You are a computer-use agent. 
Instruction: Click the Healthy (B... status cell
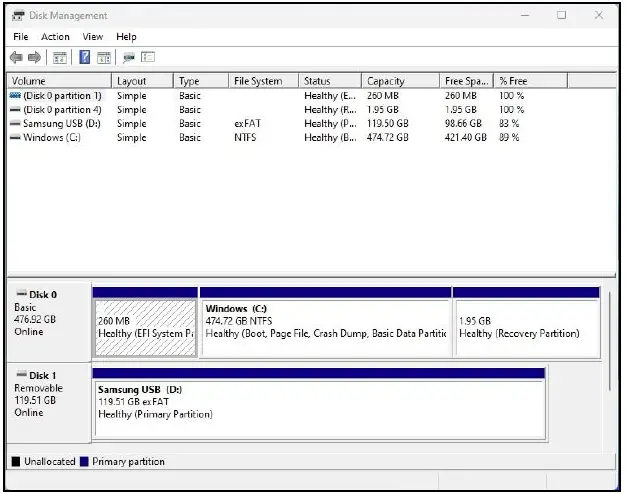pyautogui.click(x=330, y=138)
